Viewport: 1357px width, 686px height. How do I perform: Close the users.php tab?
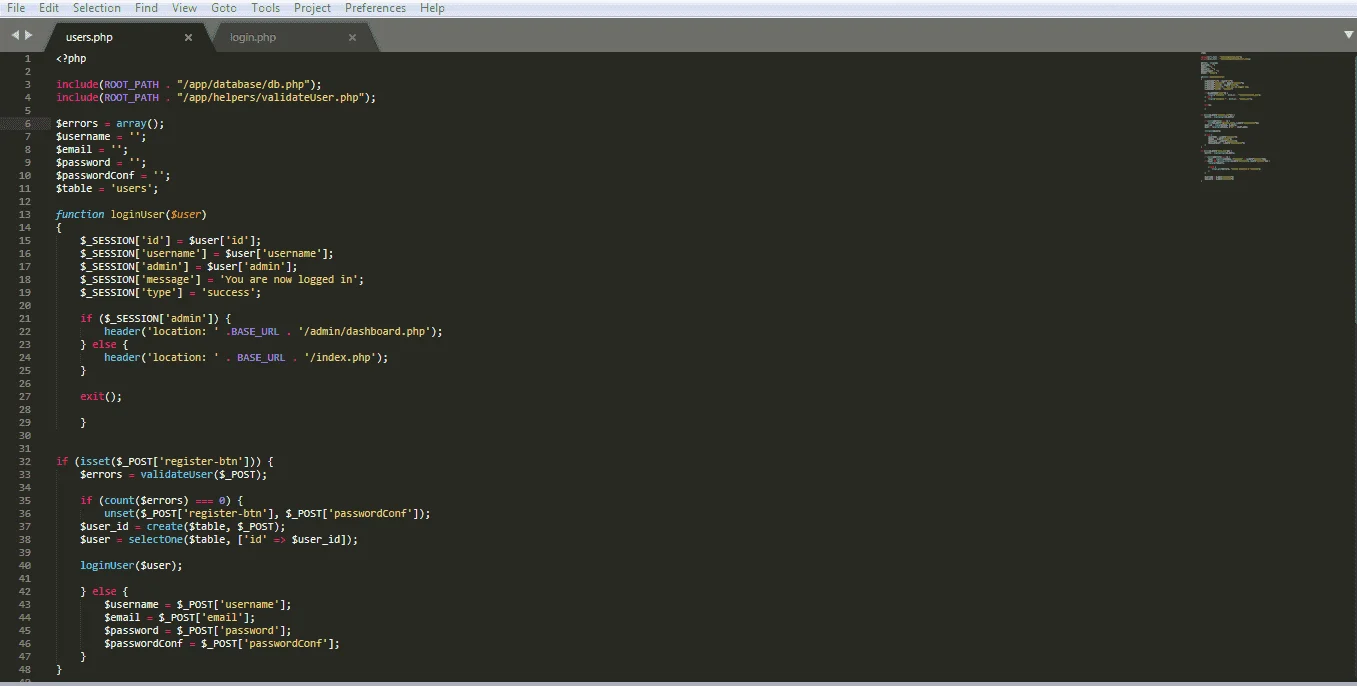[x=188, y=38]
